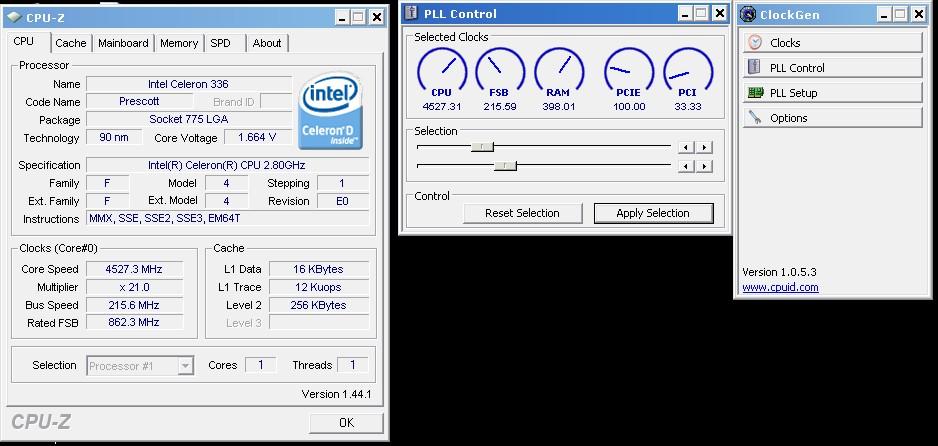Click the L1 Data value 16 KBytes
938x446 pixels.
tap(318, 269)
